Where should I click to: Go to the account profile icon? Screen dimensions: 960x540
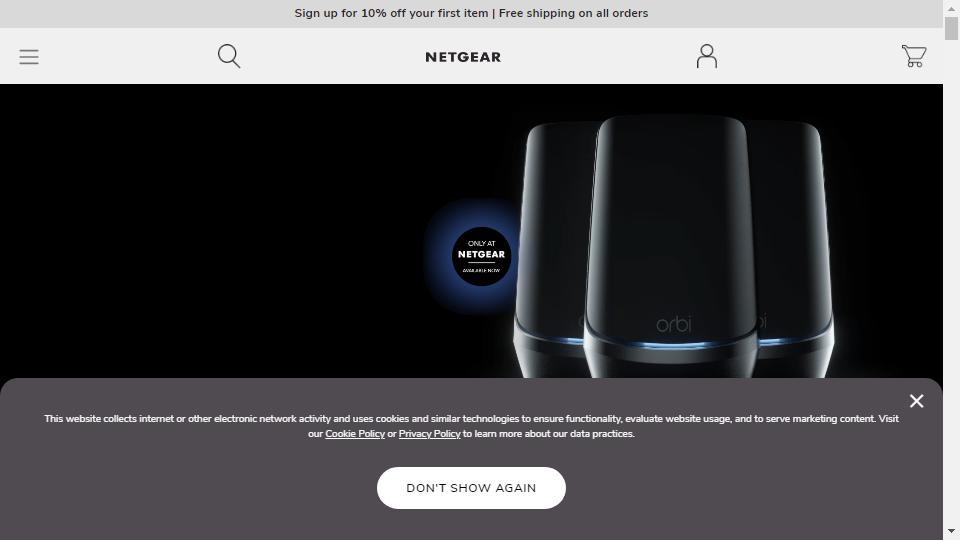[707, 56]
